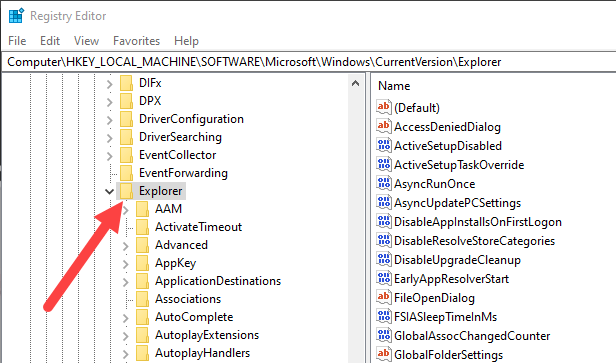Select the EventCollector folder icon
The image size is (616, 363).
pyautogui.click(x=126, y=156)
